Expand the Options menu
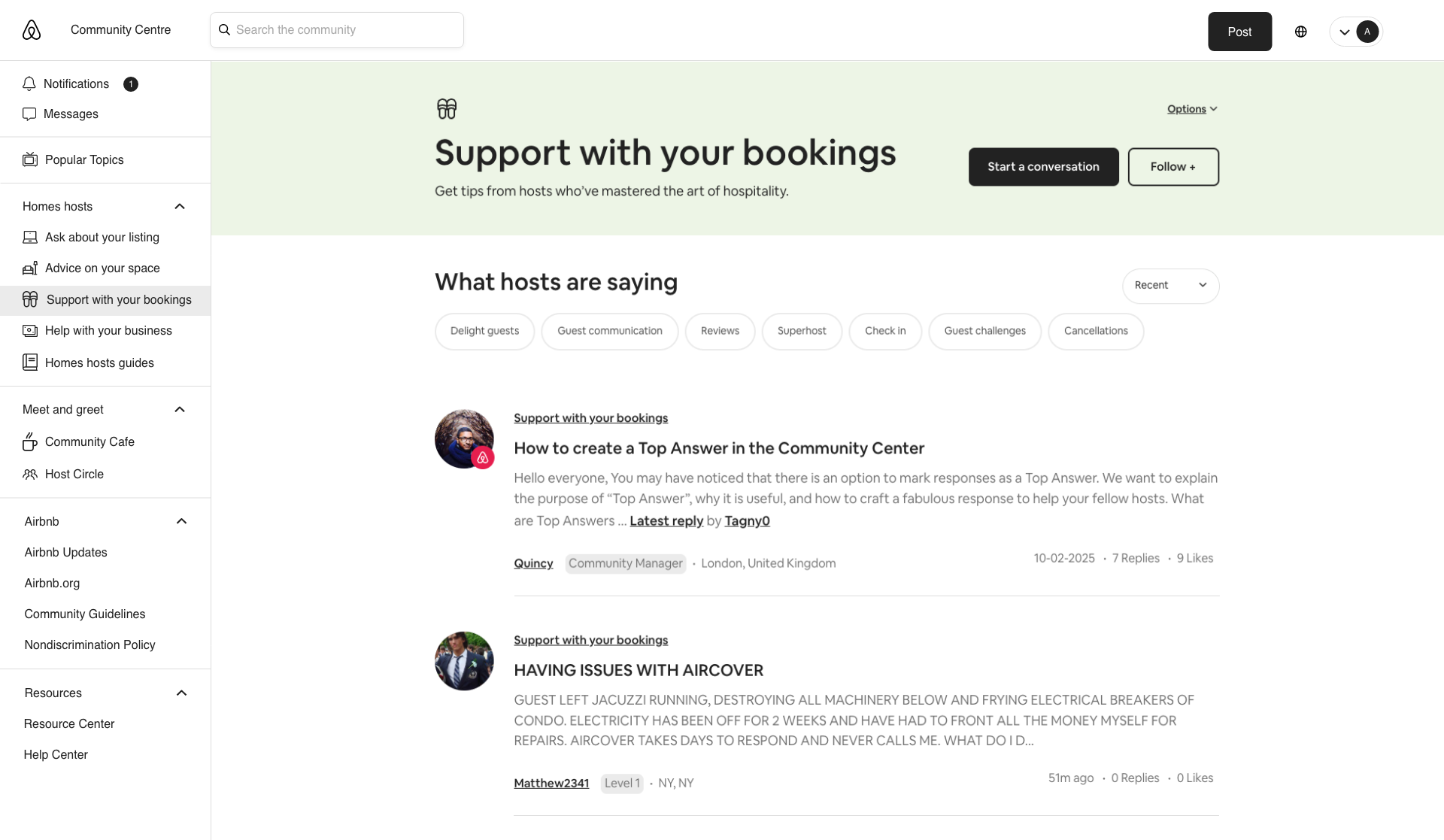The image size is (1444, 840). (1191, 109)
